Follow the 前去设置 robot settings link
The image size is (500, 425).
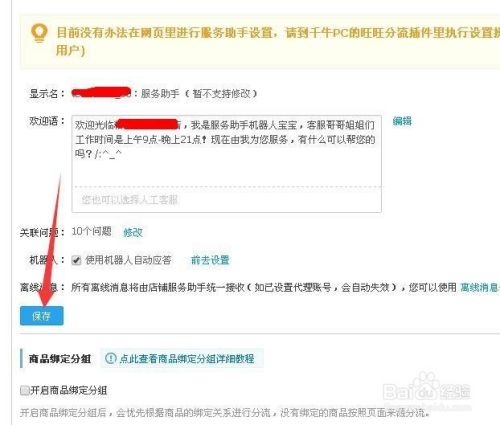pos(210,260)
